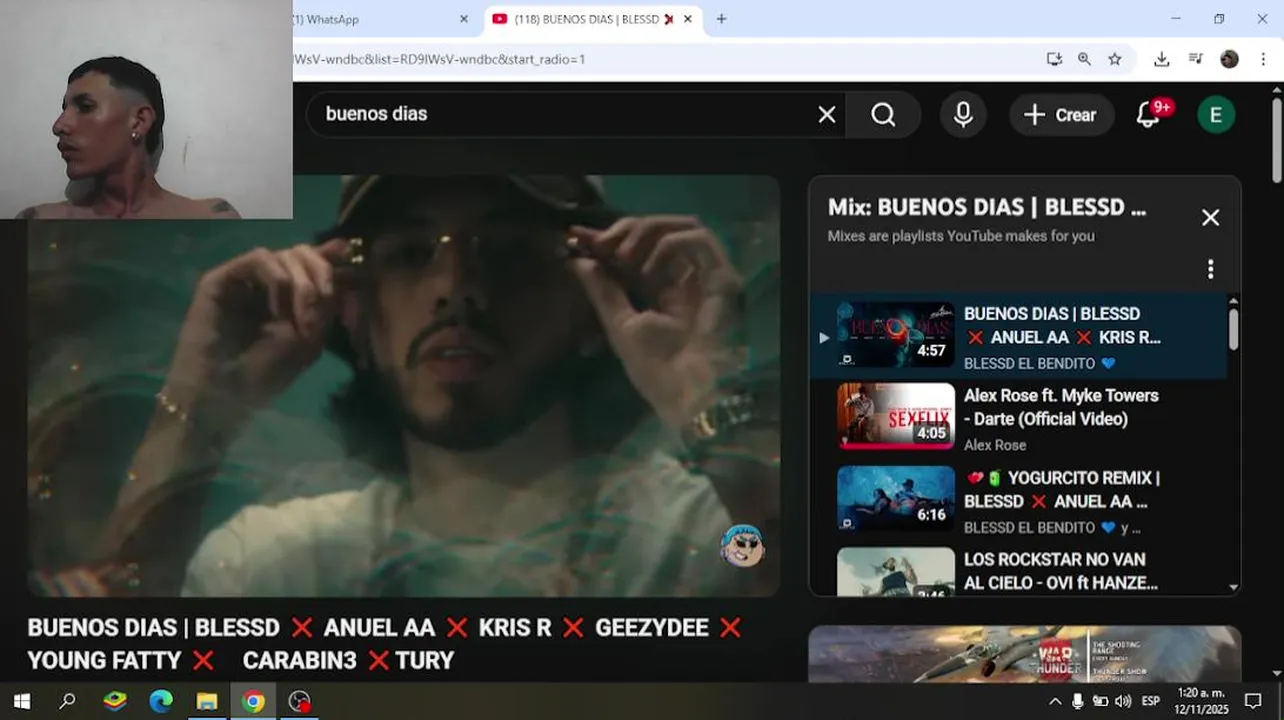Switch the ESP input language
This screenshot has height=720, width=1284.
[x=1151, y=702]
